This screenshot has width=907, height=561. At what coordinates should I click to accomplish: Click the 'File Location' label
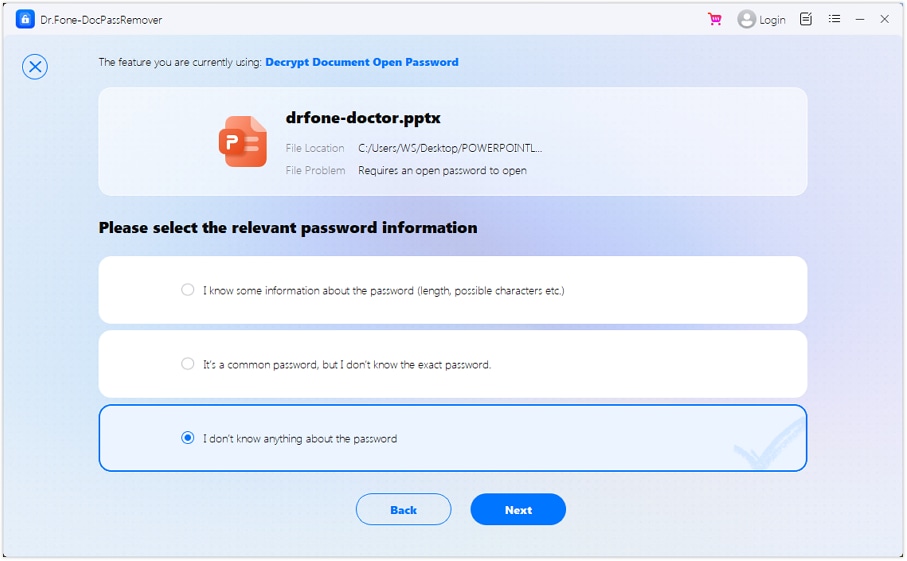(315, 148)
